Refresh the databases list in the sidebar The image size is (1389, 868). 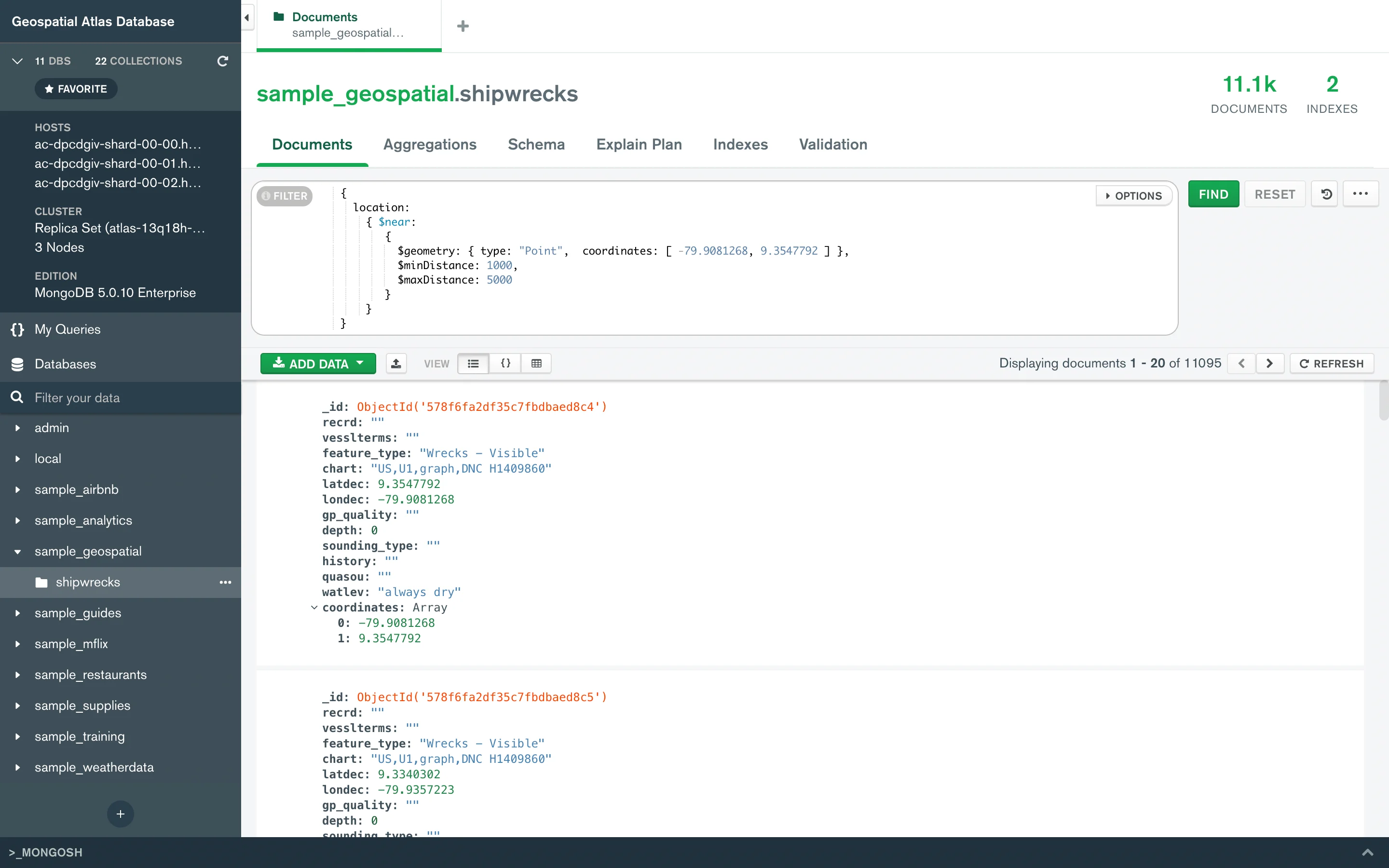(x=223, y=61)
